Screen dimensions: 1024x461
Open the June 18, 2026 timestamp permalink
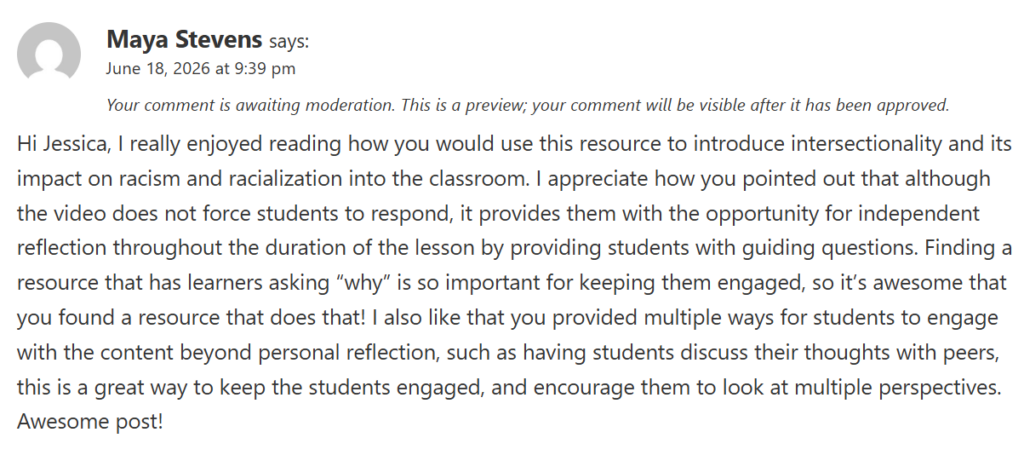click(x=200, y=69)
